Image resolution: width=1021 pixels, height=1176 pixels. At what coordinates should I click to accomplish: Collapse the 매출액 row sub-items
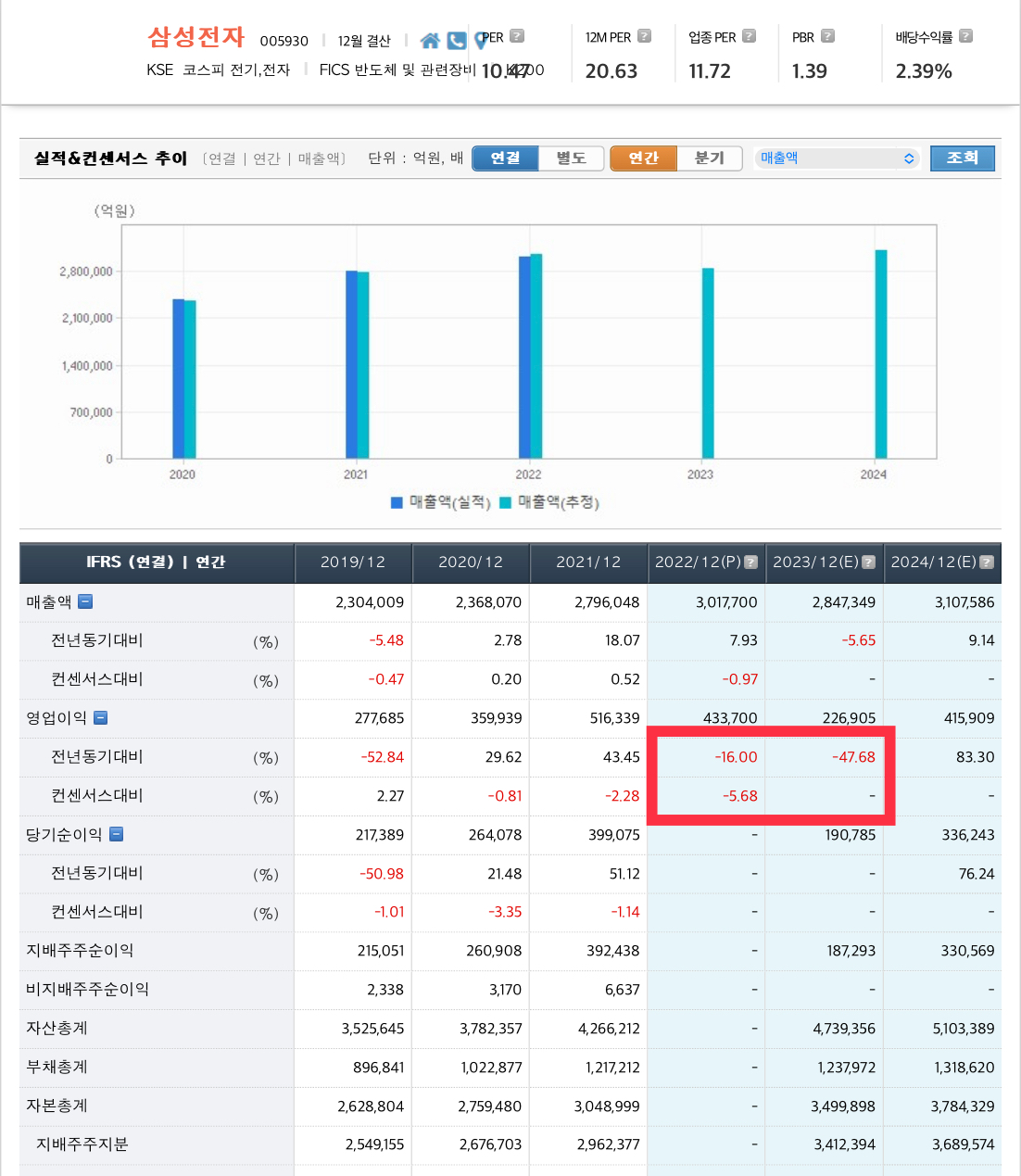click(x=85, y=601)
